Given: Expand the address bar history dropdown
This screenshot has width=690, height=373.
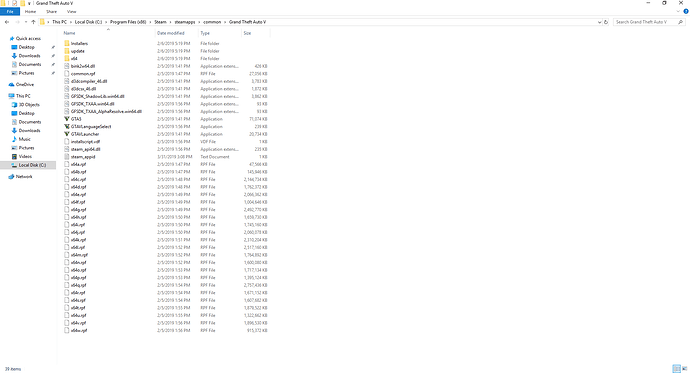Looking at the screenshot, I should [x=599, y=22].
